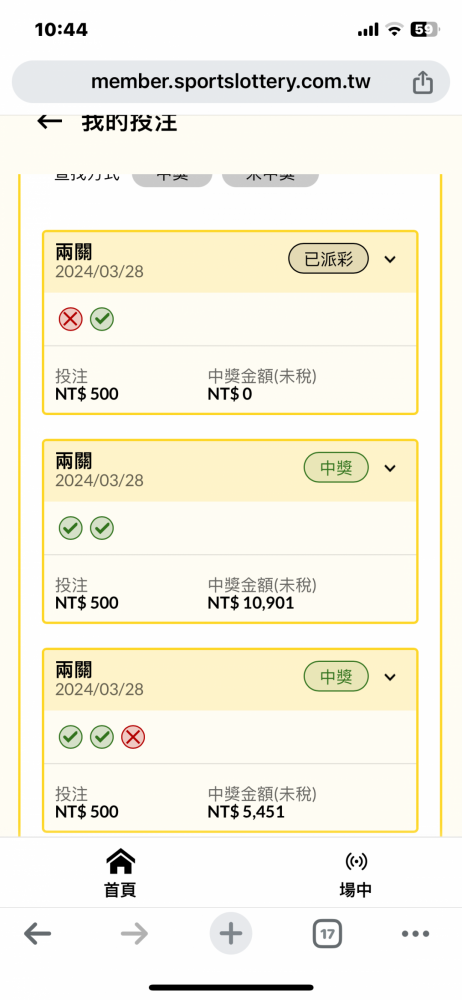
Task: Tap browser back arrow in bottom toolbar
Action: point(38,934)
